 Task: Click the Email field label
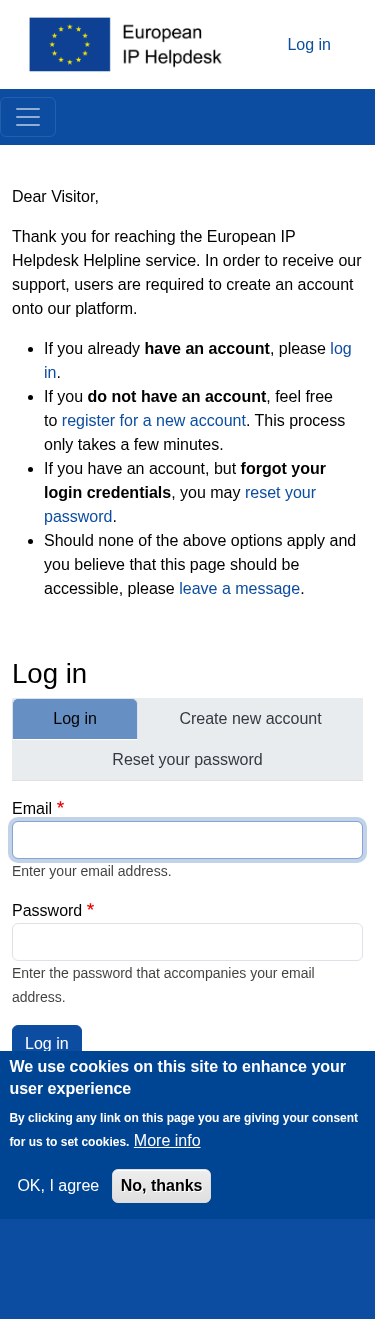pos(32,809)
